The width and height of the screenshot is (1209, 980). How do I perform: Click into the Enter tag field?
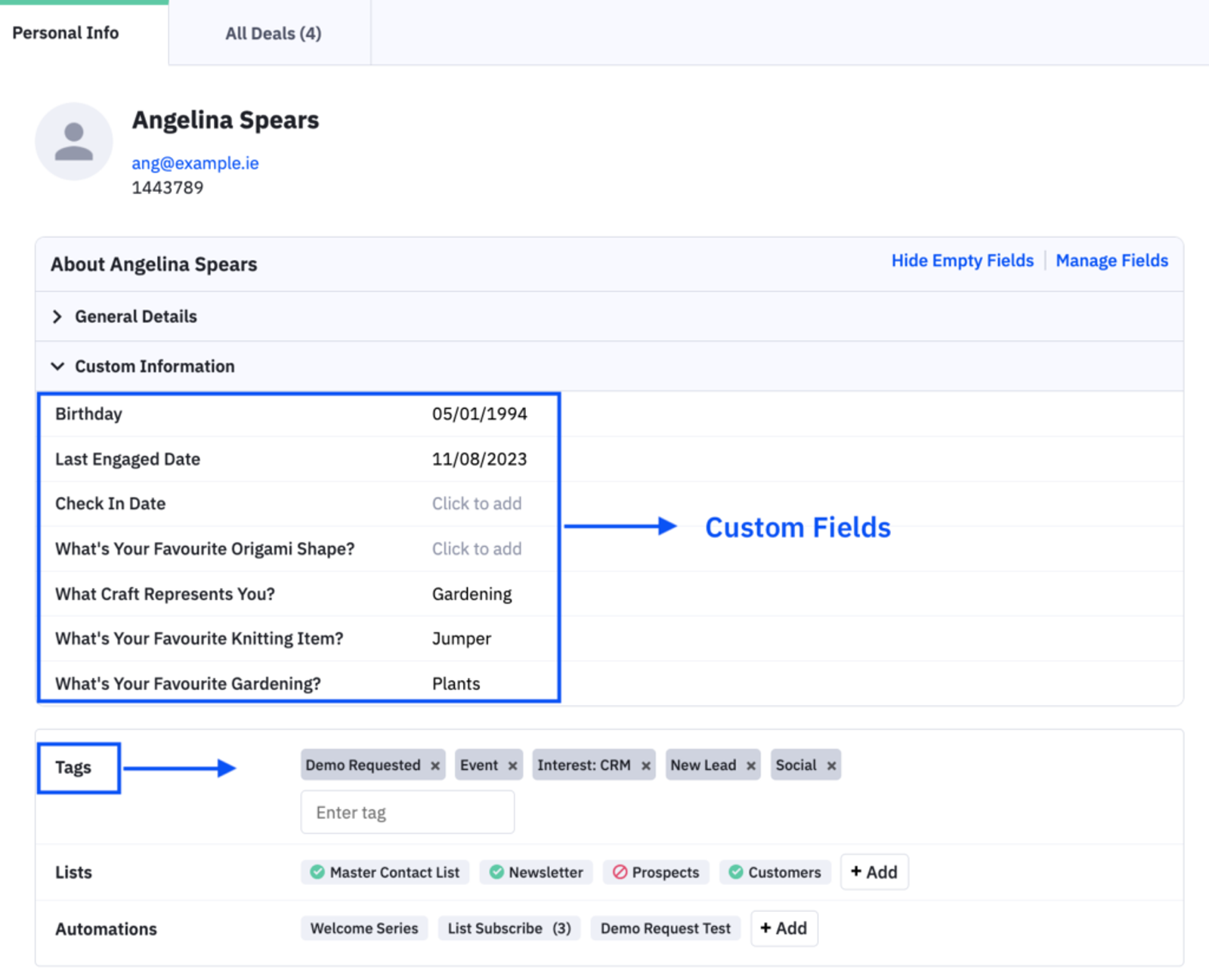407,812
